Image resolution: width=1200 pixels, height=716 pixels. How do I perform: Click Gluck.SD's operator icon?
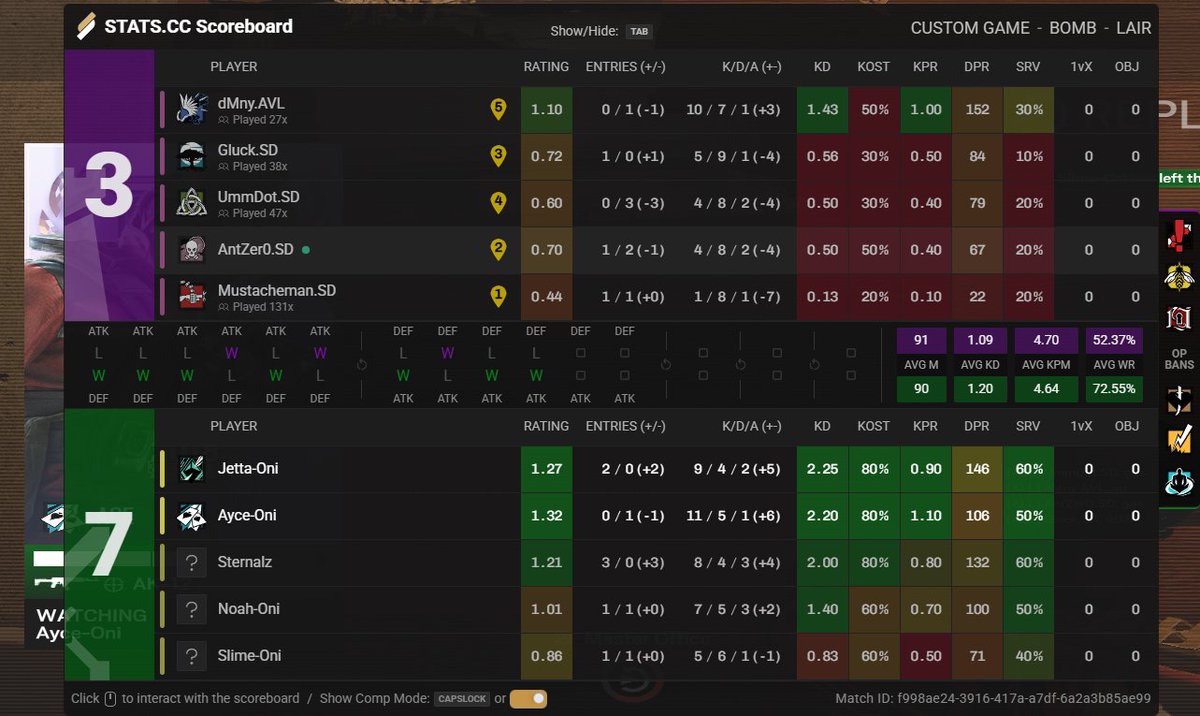pyautogui.click(x=192, y=156)
